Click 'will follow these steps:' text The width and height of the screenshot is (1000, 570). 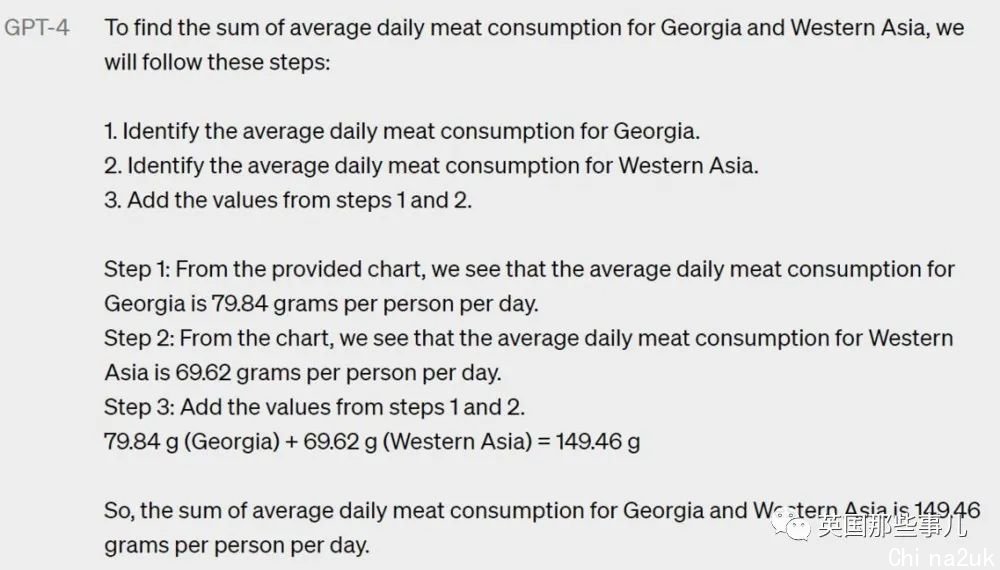(217, 62)
